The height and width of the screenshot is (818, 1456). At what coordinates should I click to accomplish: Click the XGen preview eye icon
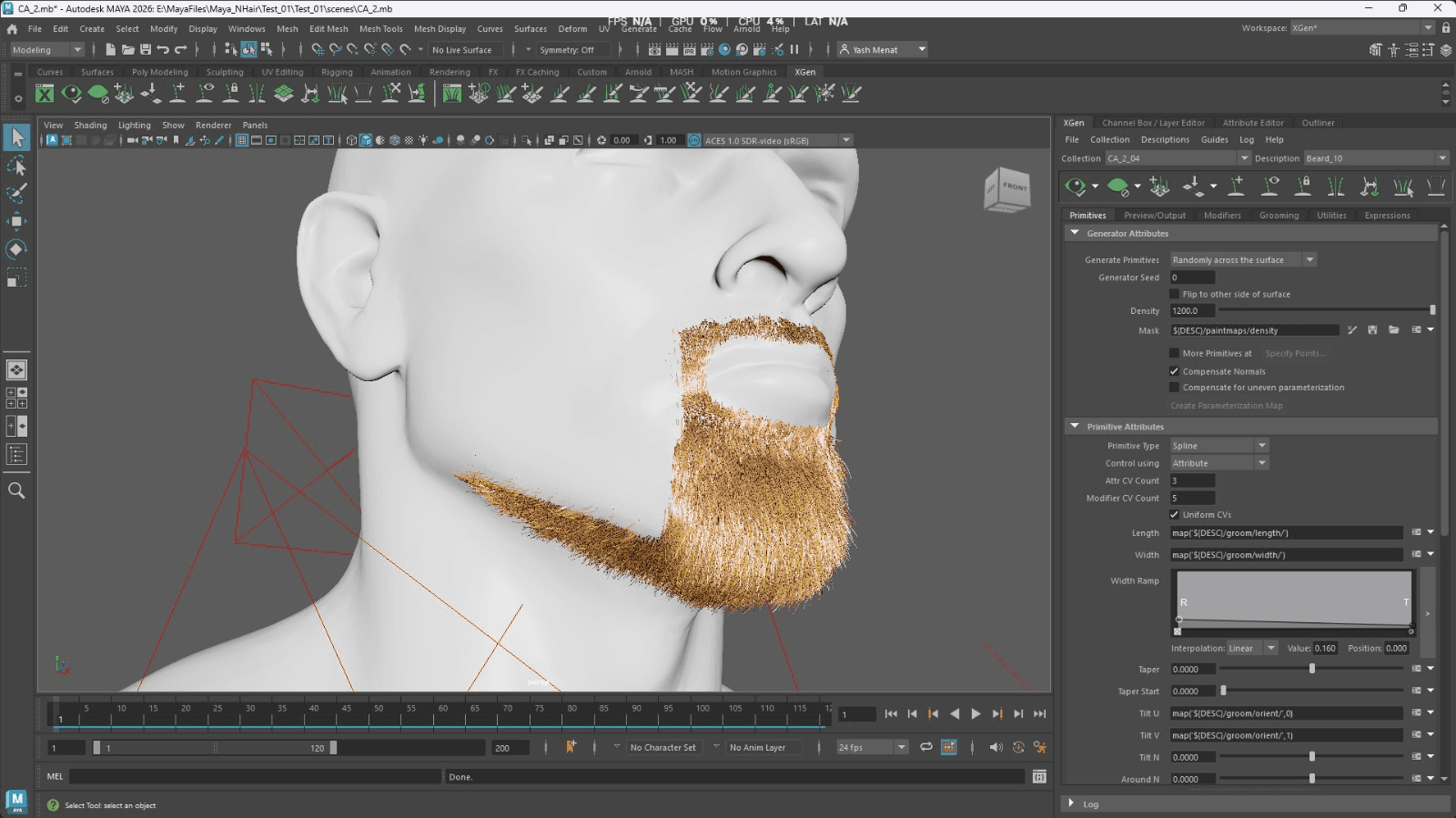1076,187
